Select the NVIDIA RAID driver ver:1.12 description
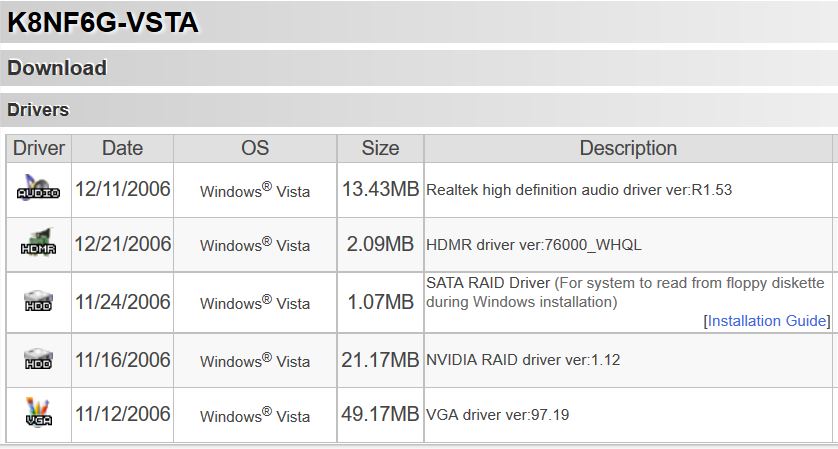838x449 pixels. pyautogui.click(x=523, y=360)
